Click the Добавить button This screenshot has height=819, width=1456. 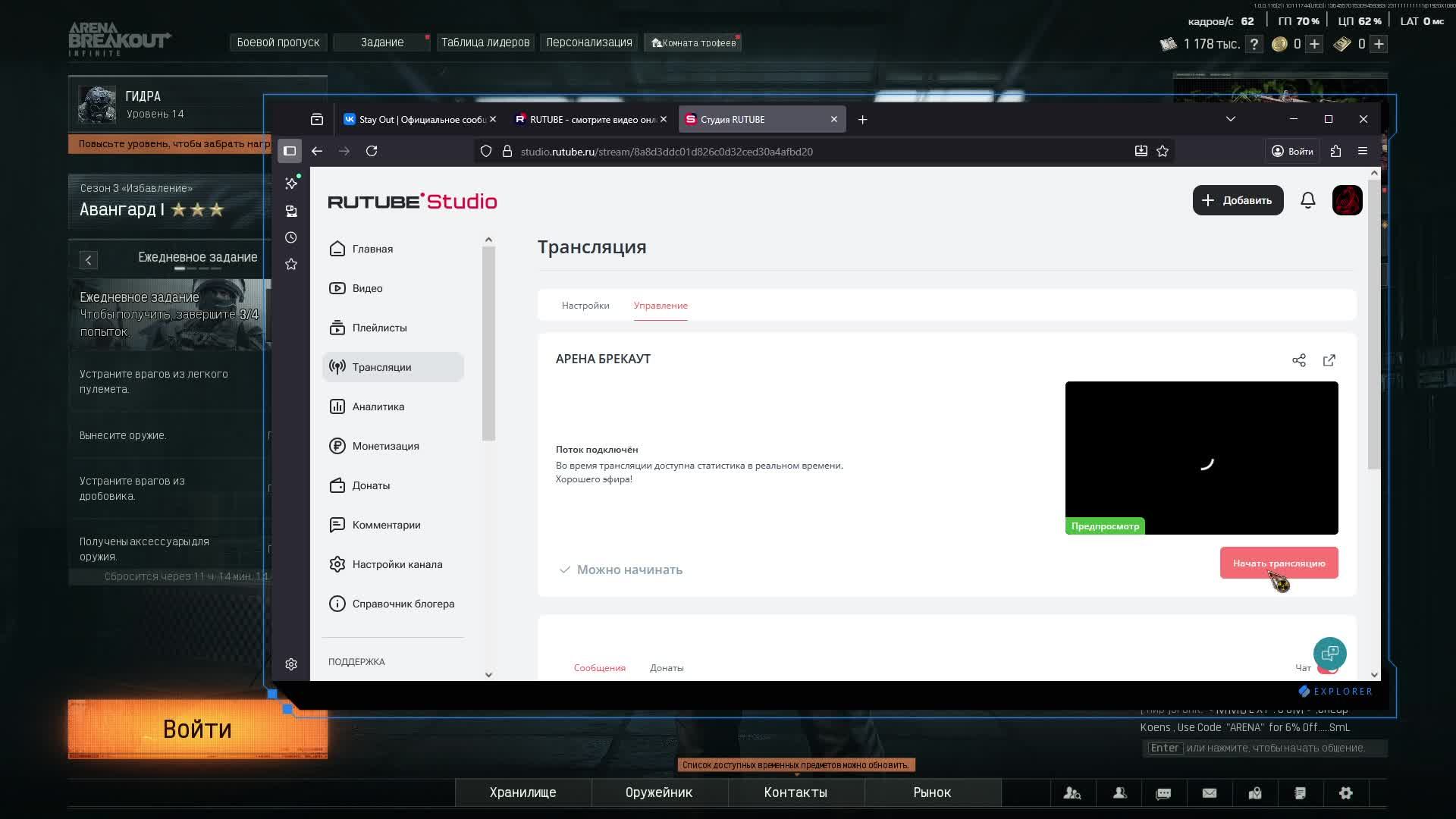click(x=1238, y=200)
